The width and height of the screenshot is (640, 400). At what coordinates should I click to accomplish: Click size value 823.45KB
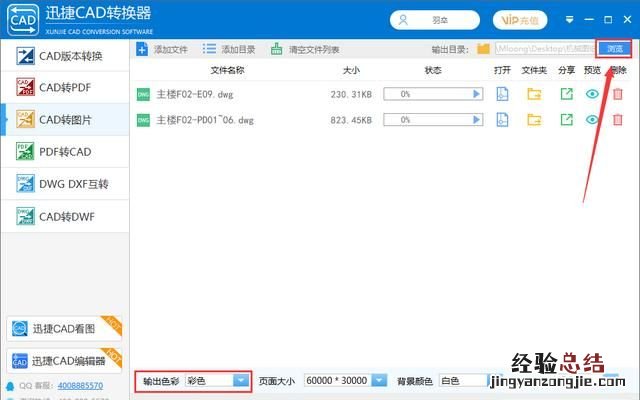(351, 120)
